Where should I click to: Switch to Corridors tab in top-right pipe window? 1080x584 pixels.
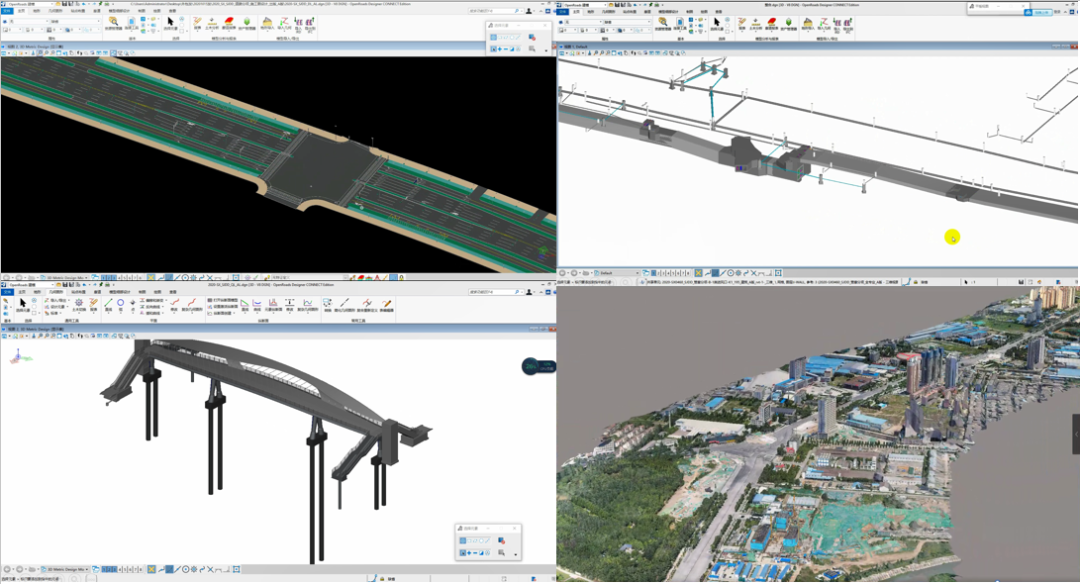(647, 12)
